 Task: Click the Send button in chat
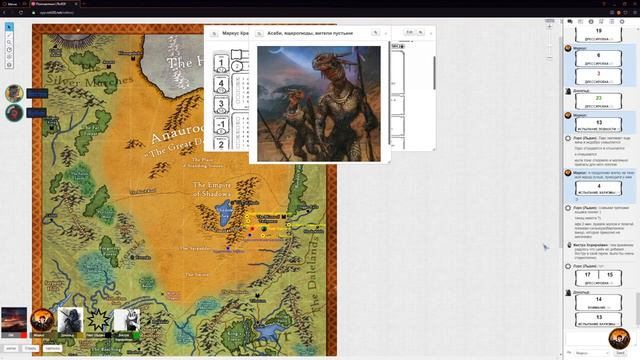point(620,353)
